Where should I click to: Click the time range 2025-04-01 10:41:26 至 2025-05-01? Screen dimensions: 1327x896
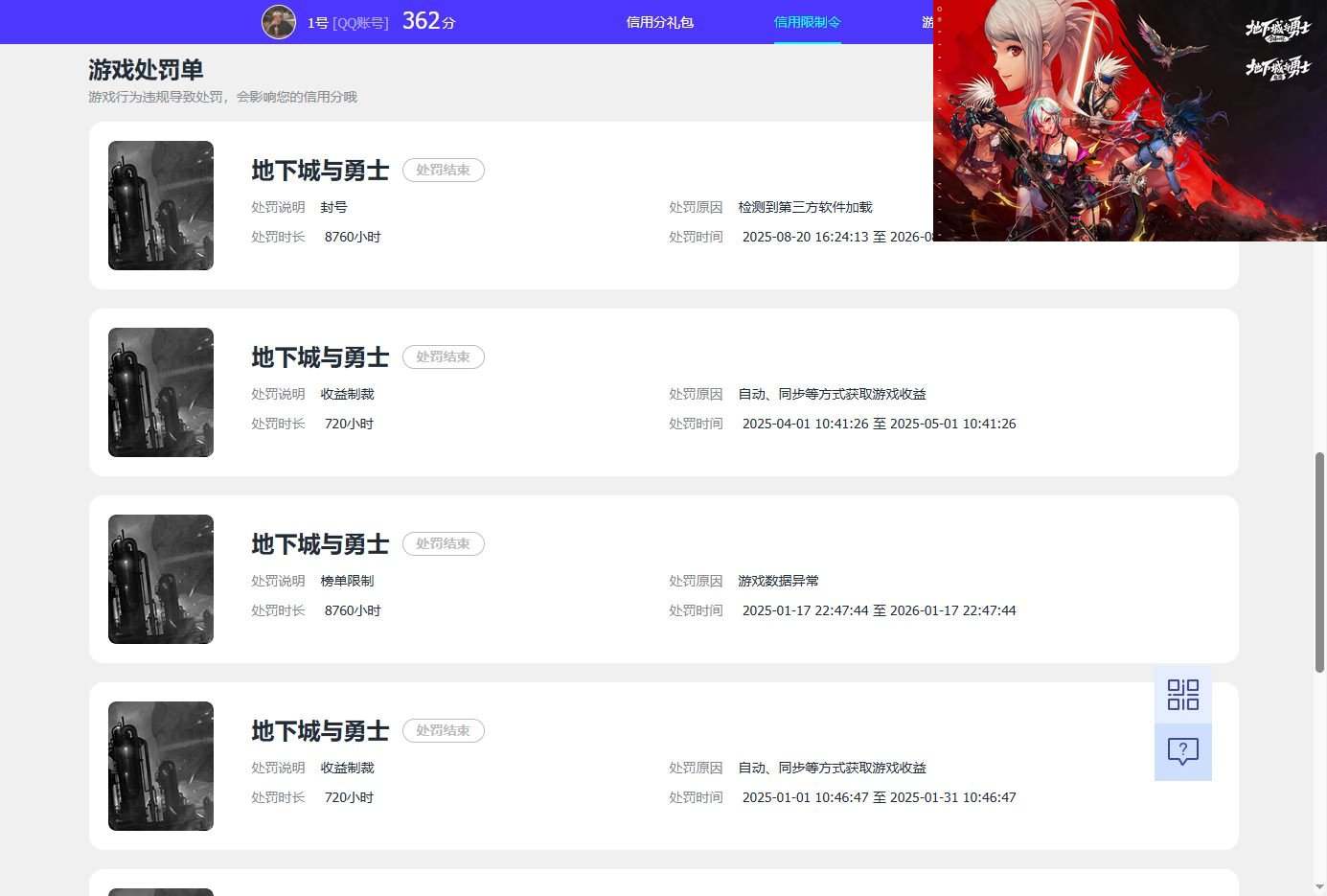point(880,424)
